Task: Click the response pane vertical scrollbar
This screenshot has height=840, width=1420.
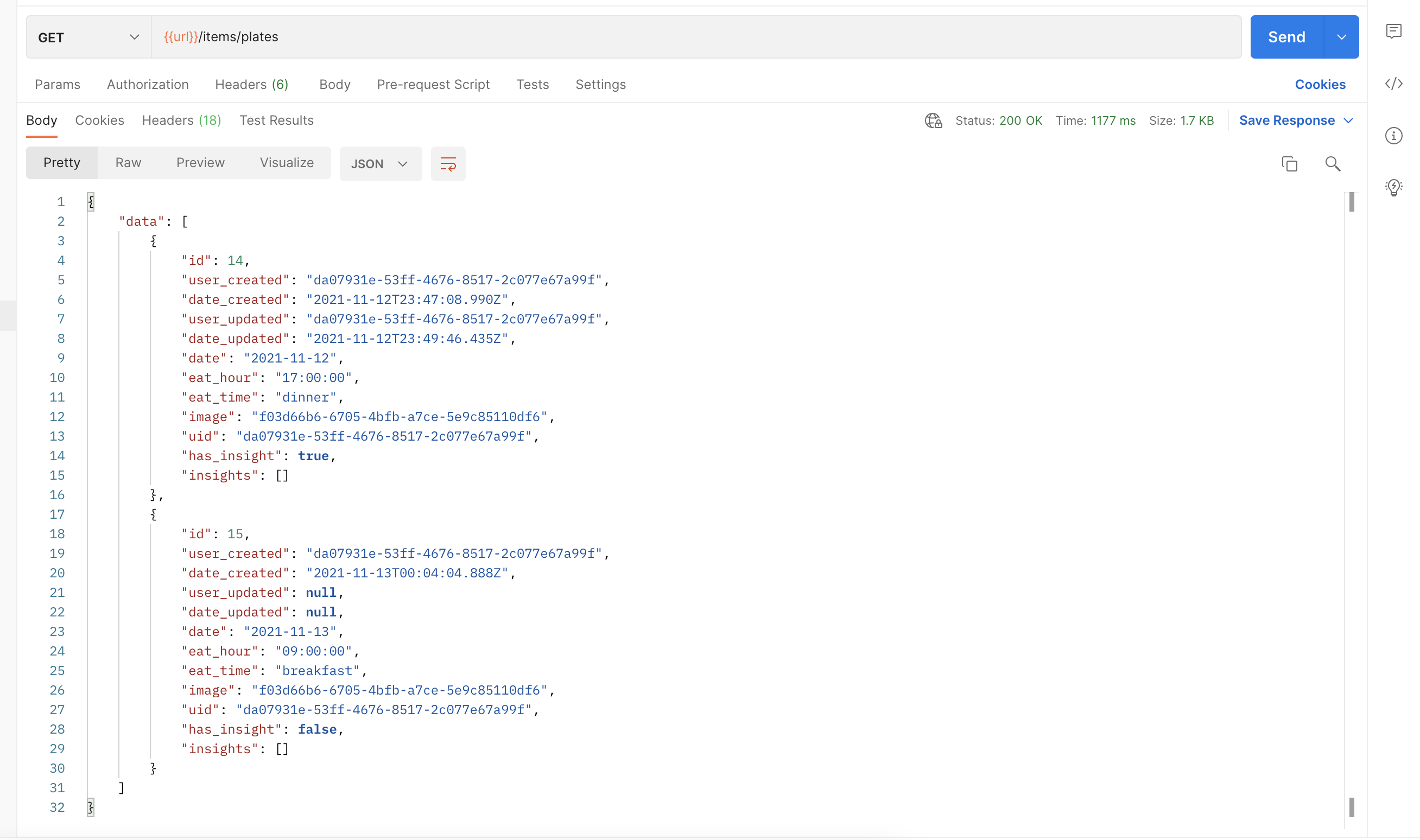Action: [x=1351, y=510]
